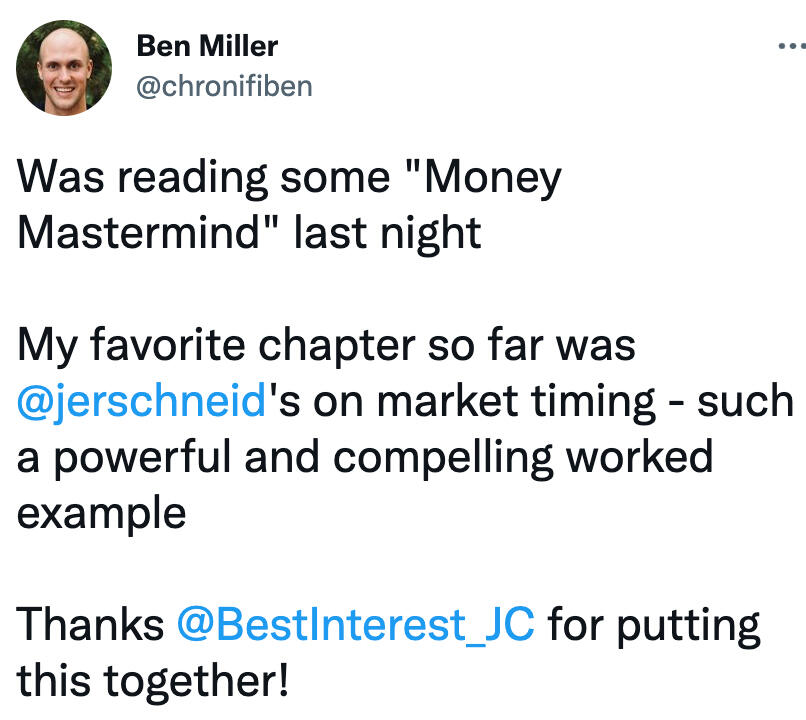Open the three-dot more options menu

[x=792, y=46]
